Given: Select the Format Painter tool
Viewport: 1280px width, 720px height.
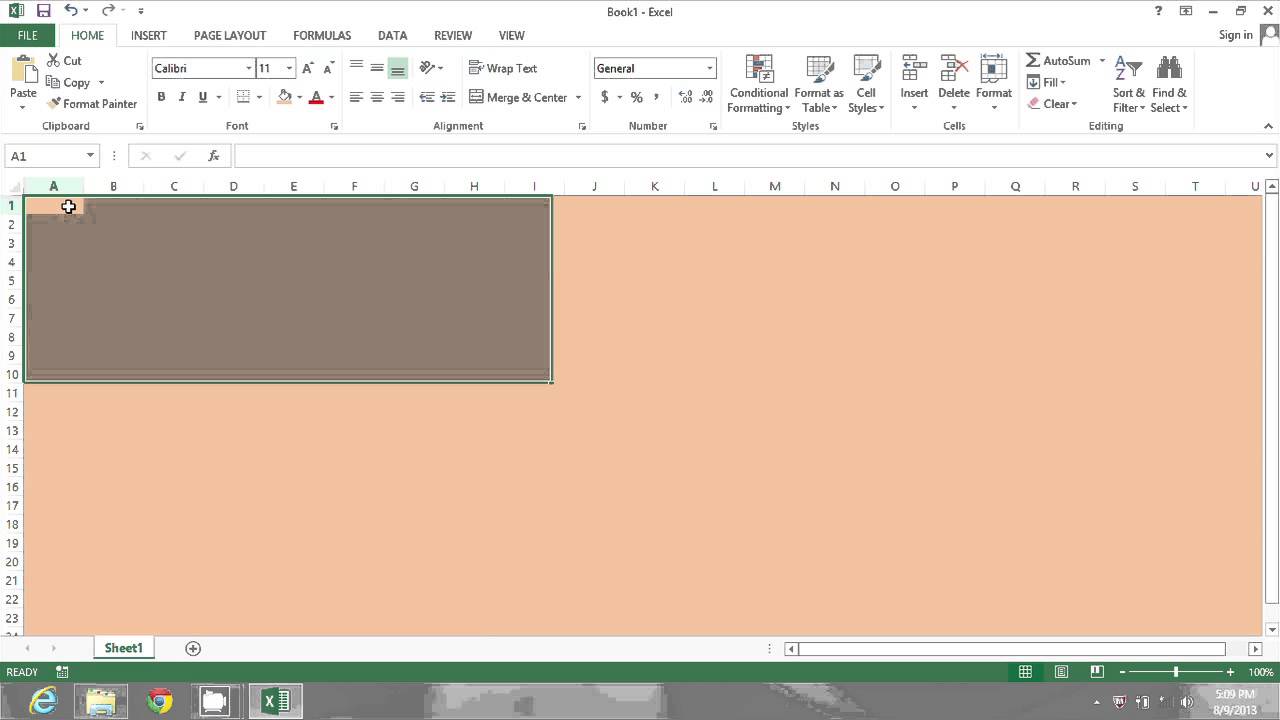Looking at the screenshot, I should [92, 103].
